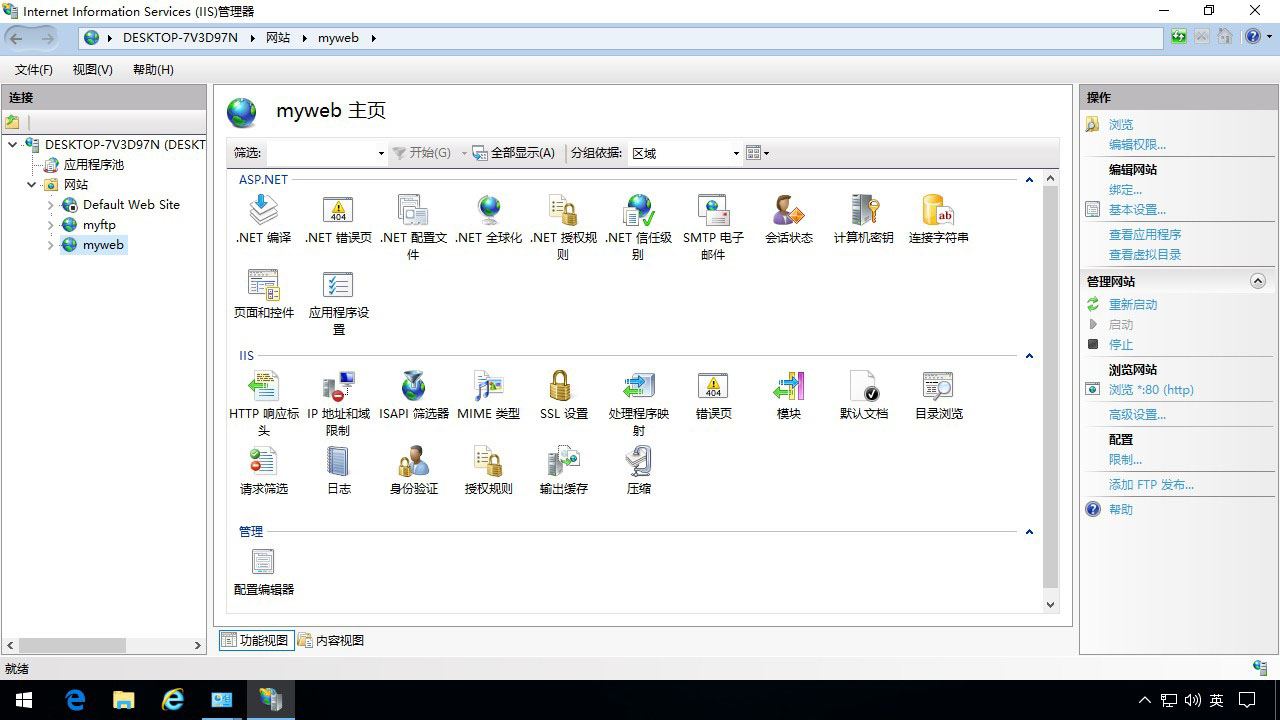Viewport: 1280px width, 720px height.
Task: Open File Explorer from the taskbar
Action: tap(124, 700)
